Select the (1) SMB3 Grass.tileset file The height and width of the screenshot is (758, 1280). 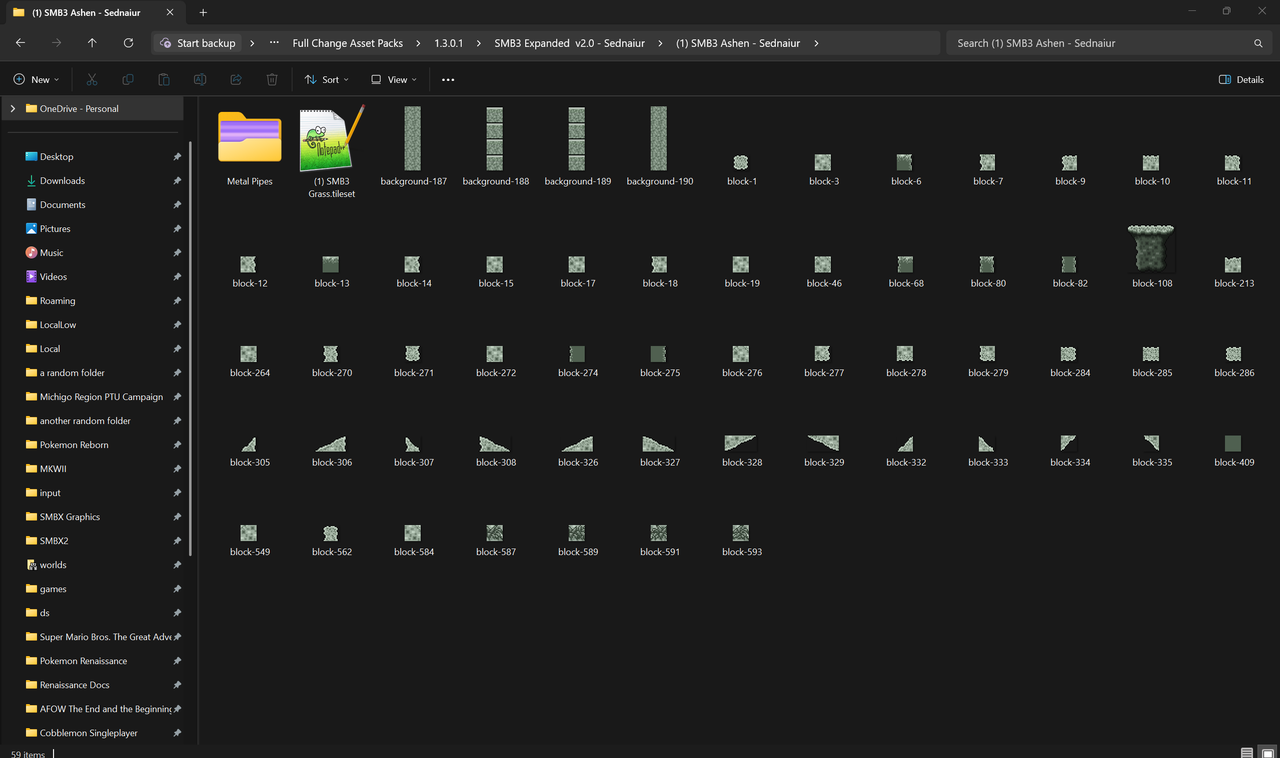tap(332, 150)
